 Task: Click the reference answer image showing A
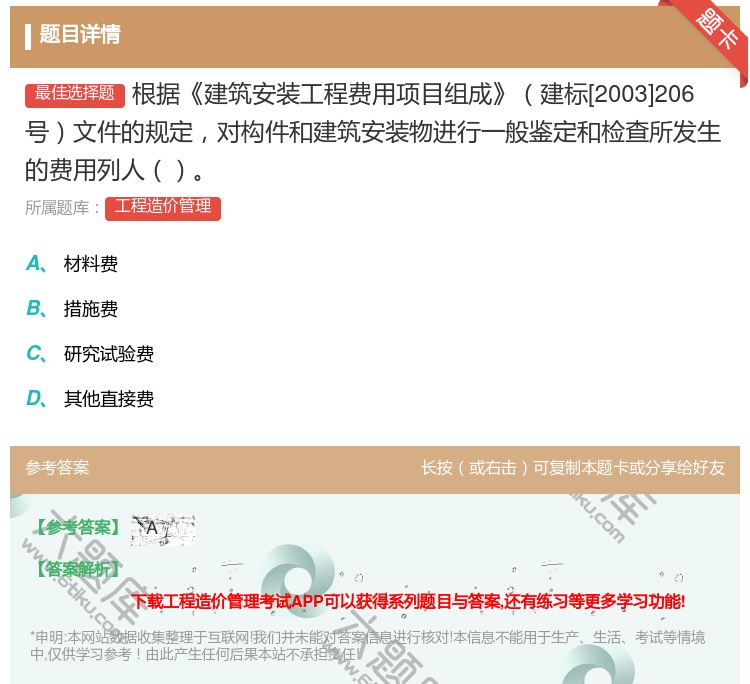coord(163,530)
